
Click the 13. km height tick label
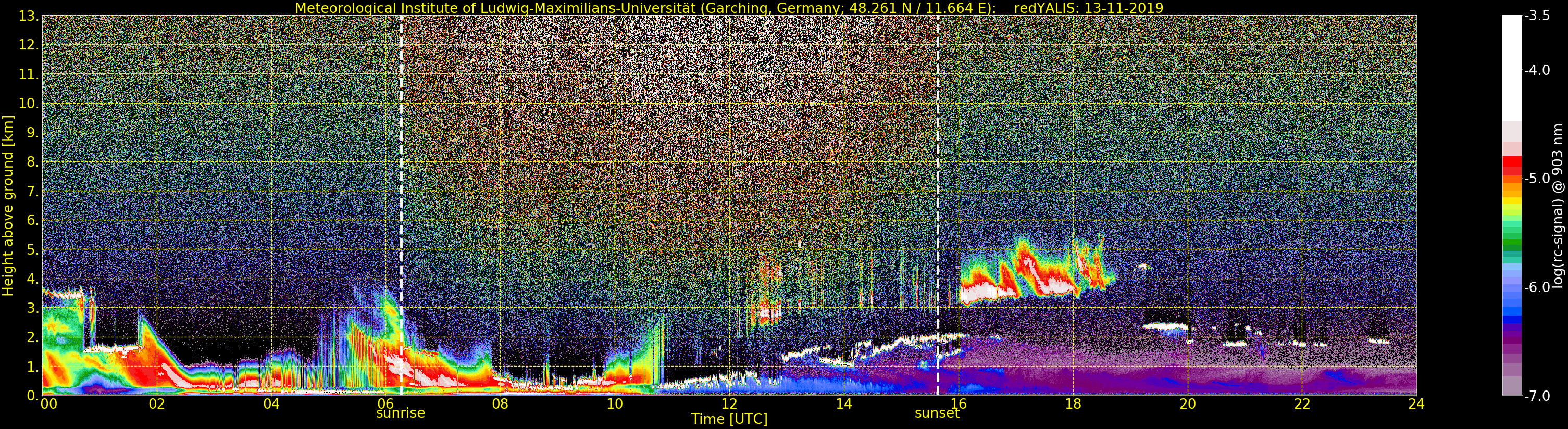click(x=29, y=16)
